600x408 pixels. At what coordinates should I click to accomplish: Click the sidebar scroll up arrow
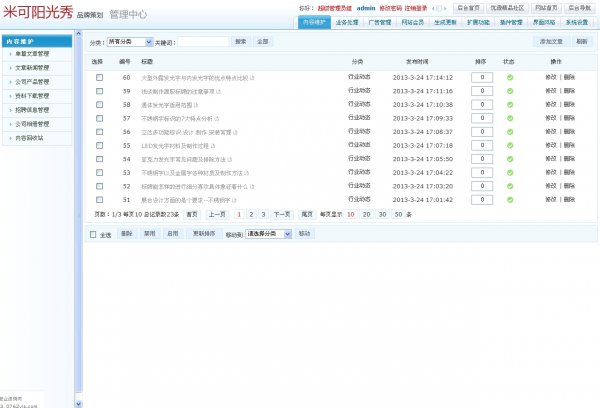78,34
